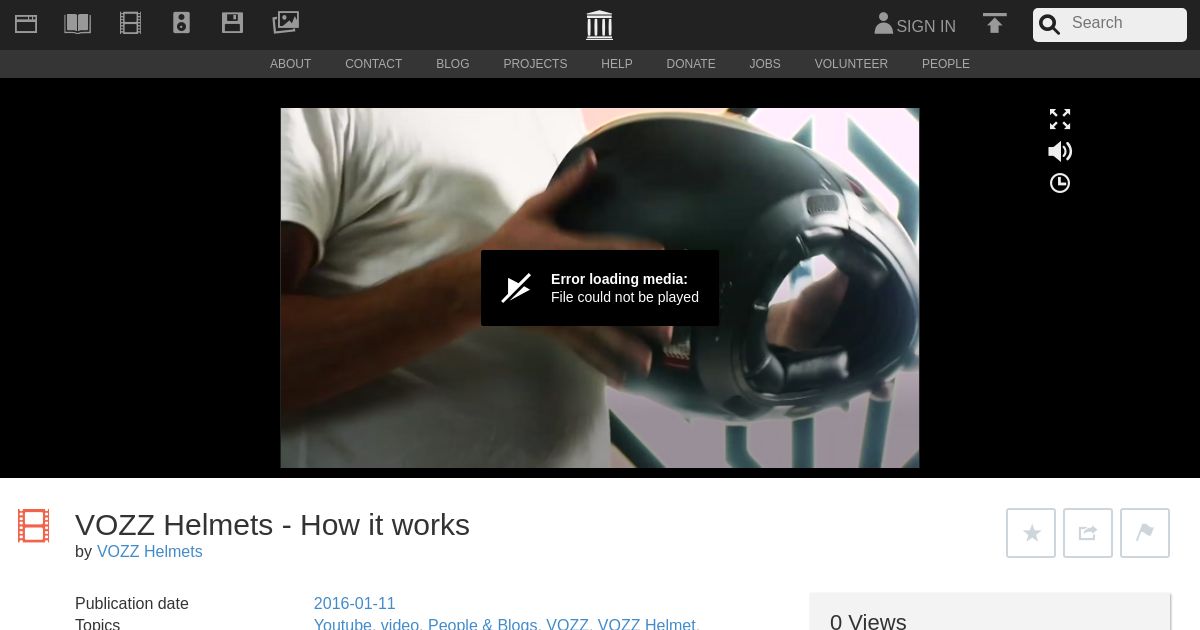Click the 0 Views statistic
The image size is (1200, 630).
[x=868, y=622]
